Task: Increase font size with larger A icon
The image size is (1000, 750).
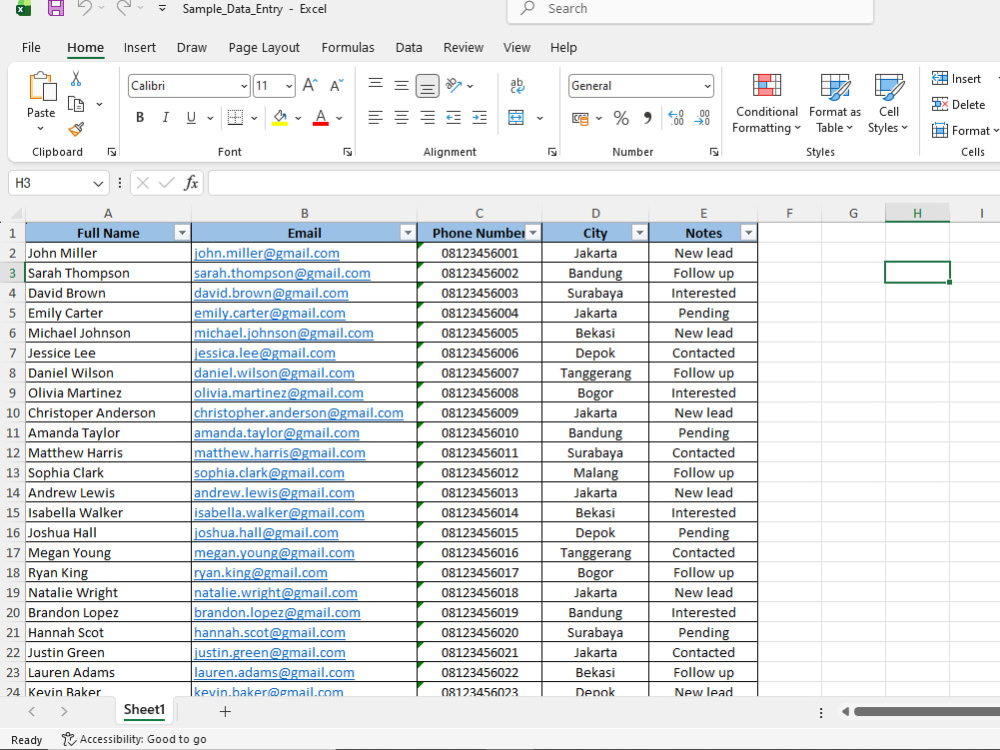Action: tap(310, 85)
